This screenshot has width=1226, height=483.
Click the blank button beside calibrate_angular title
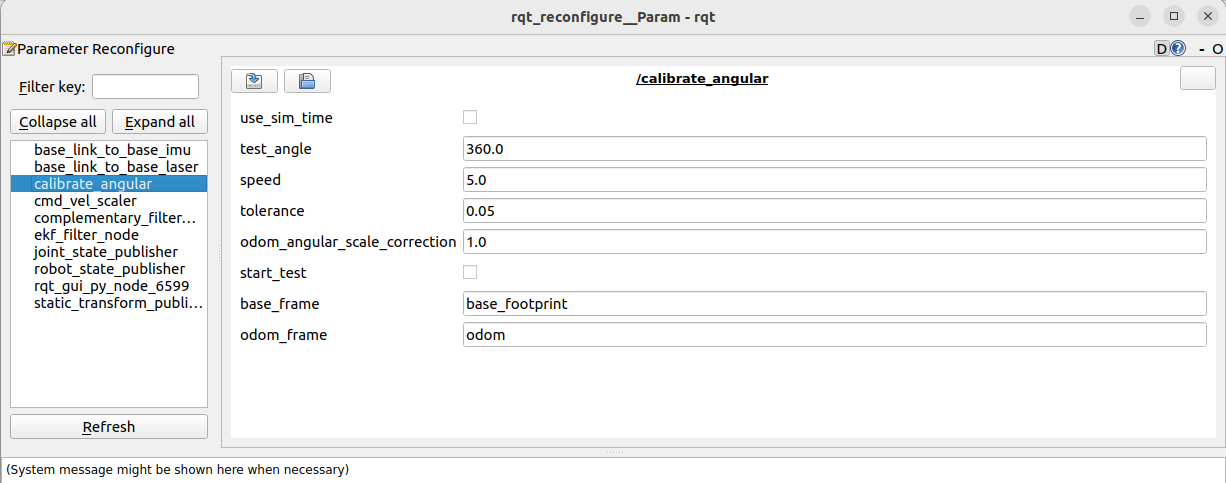point(1198,78)
